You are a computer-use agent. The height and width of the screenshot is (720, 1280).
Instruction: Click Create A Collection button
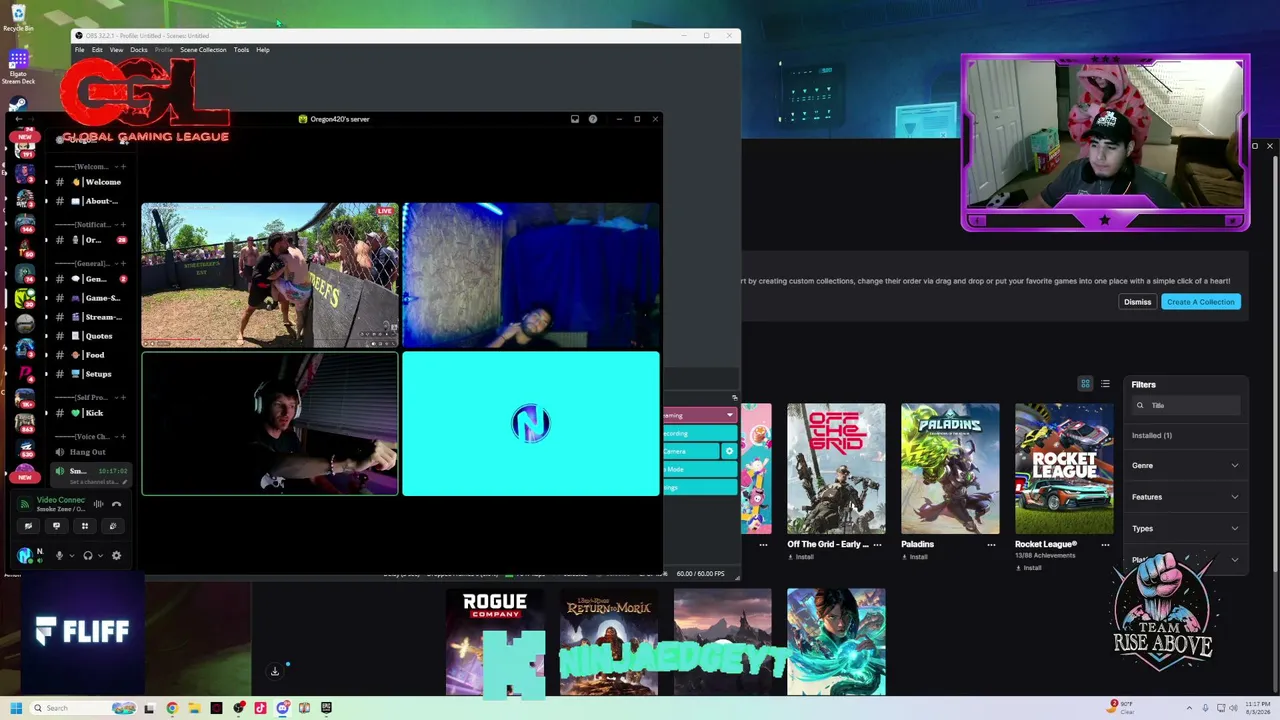(x=1200, y=302)
